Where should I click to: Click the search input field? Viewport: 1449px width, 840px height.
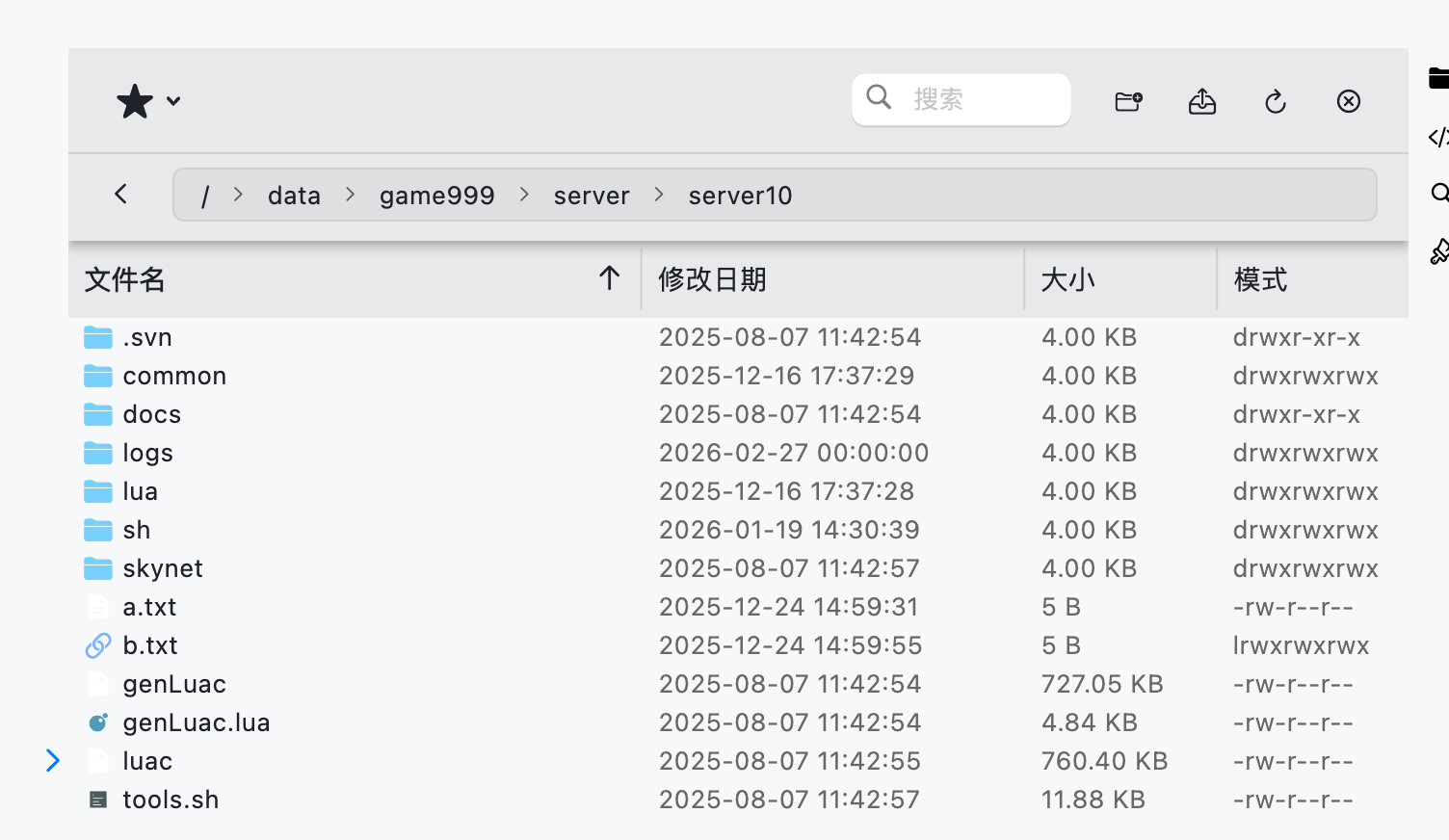point(973,99)
